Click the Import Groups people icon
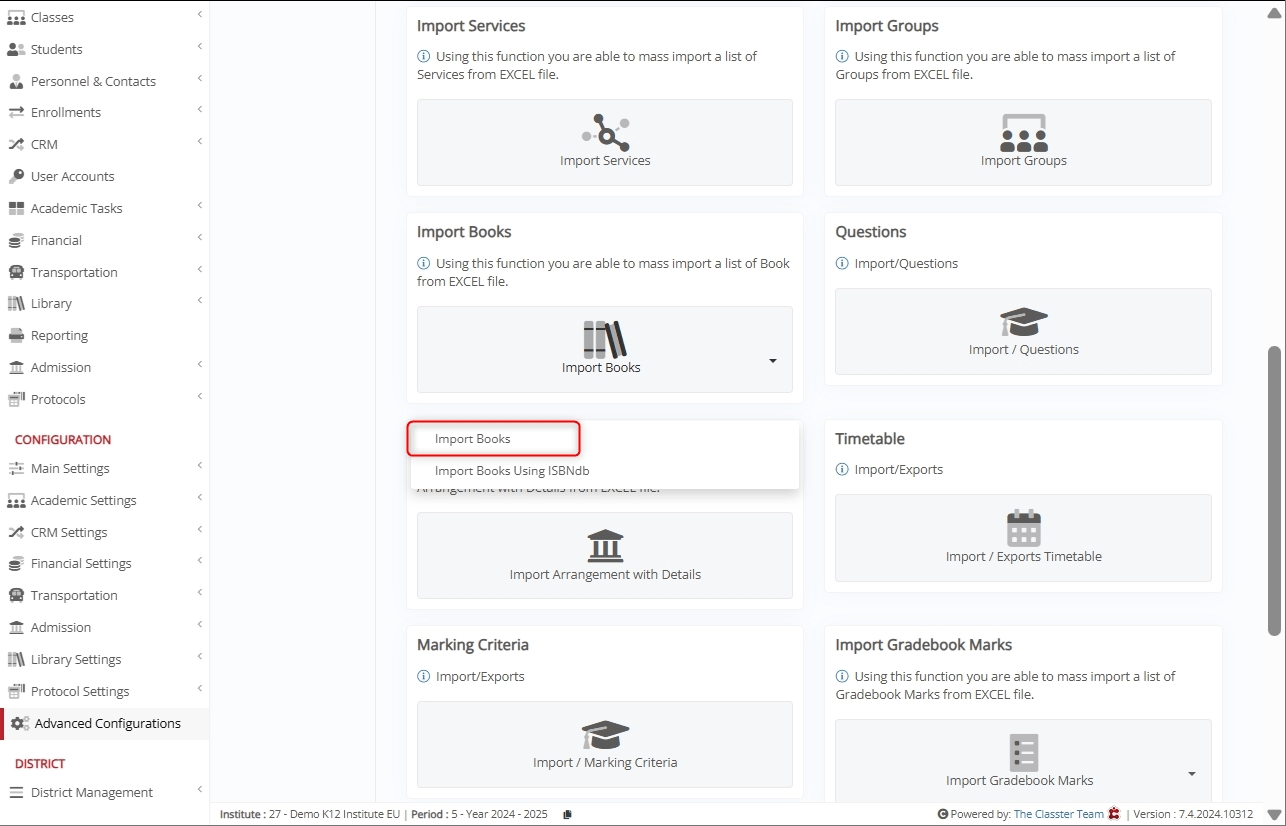The width and height of the screenshot is (1286, 826). pos(1023,132)
